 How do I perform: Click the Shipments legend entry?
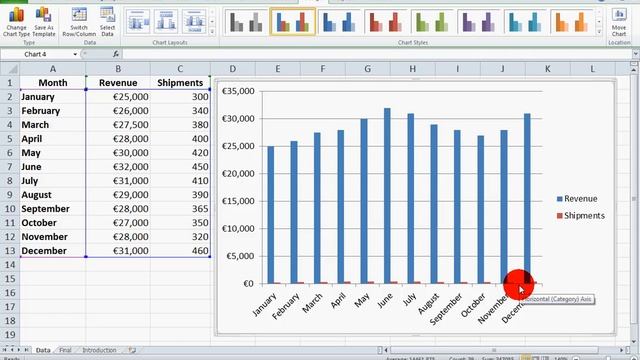tap(581, 216)
